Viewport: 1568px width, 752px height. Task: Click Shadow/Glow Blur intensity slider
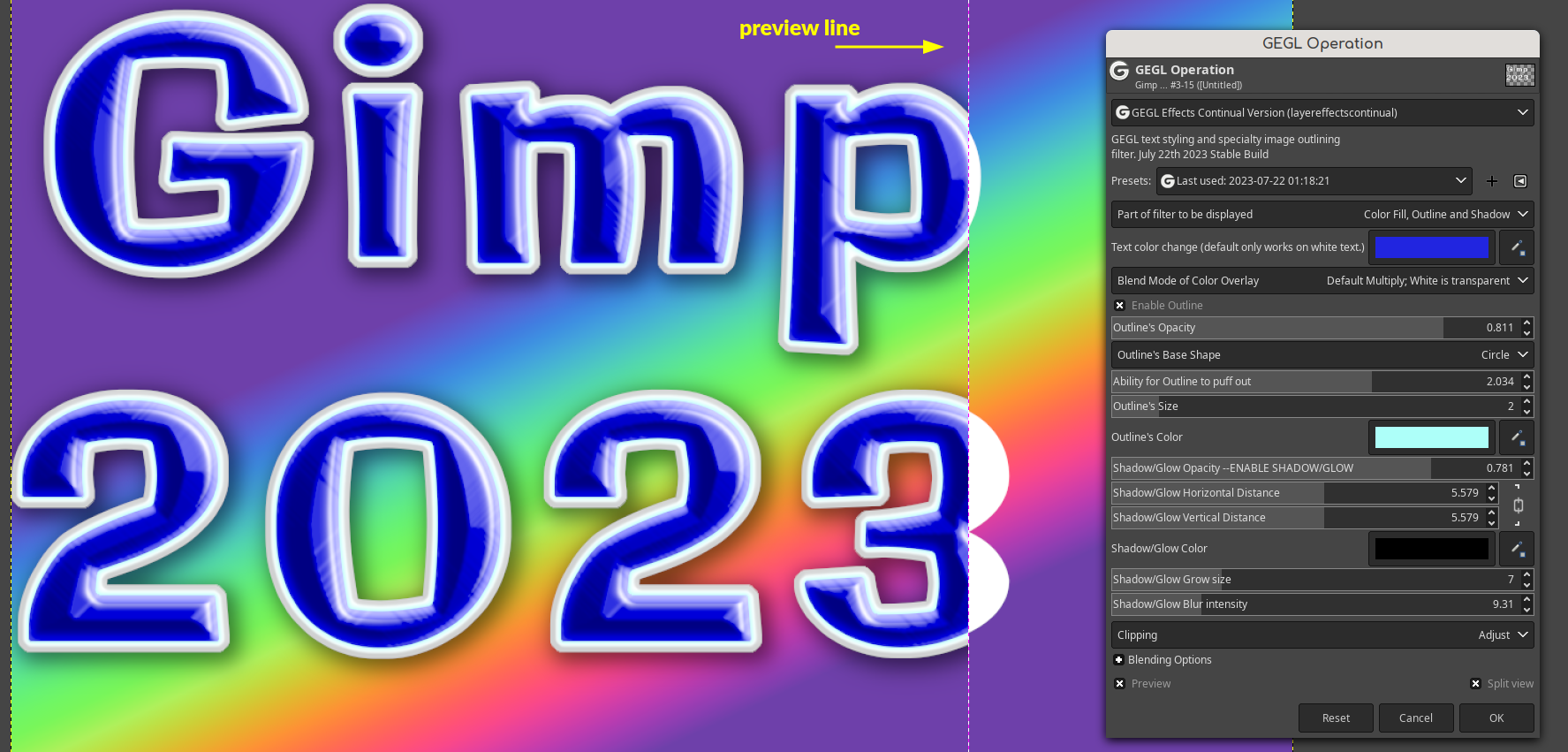pyautogui.click(x=1315, y=604)
